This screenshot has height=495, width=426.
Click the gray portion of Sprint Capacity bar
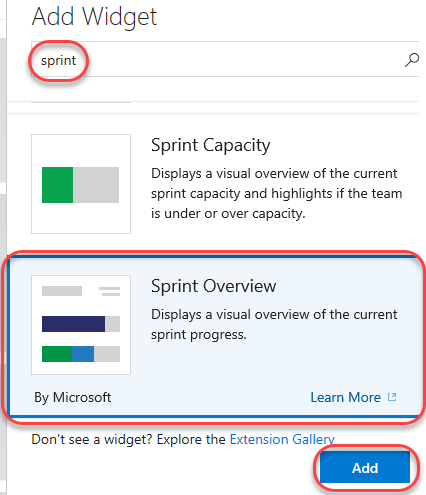coord(96,185)
